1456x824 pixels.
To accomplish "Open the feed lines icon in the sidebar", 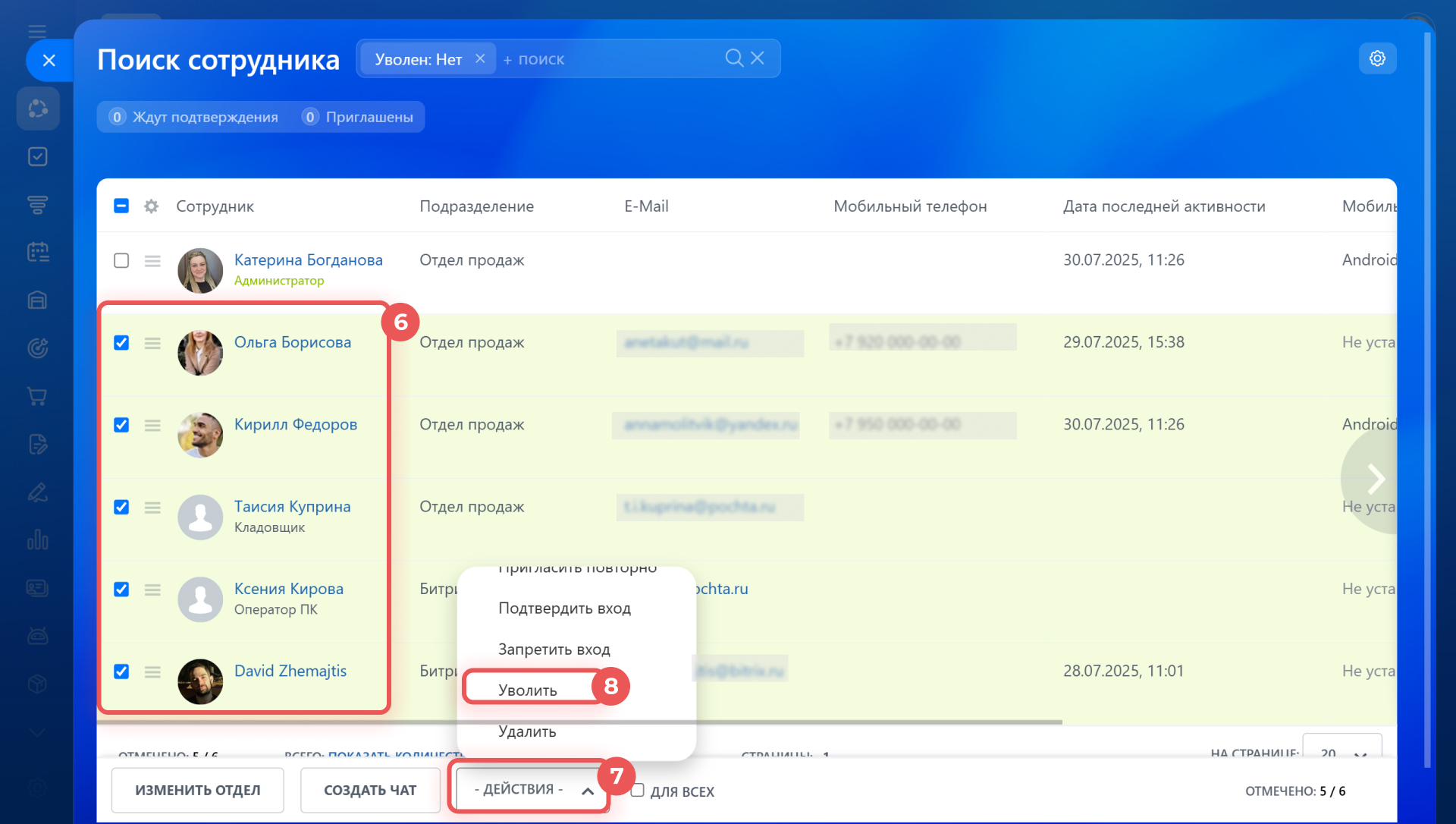I will (37, 204).
